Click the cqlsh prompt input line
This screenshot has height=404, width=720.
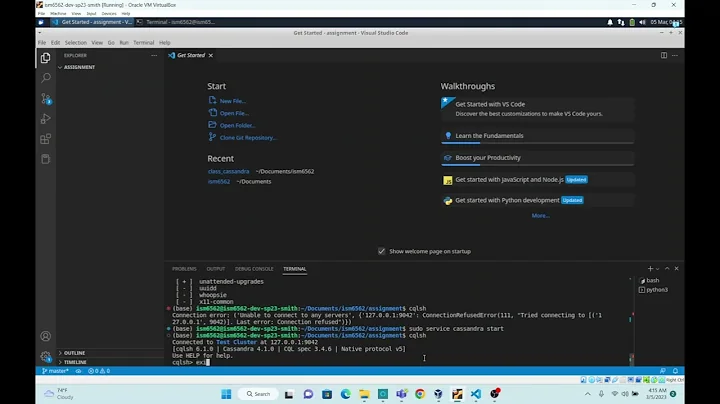click(x=399, y=362)
